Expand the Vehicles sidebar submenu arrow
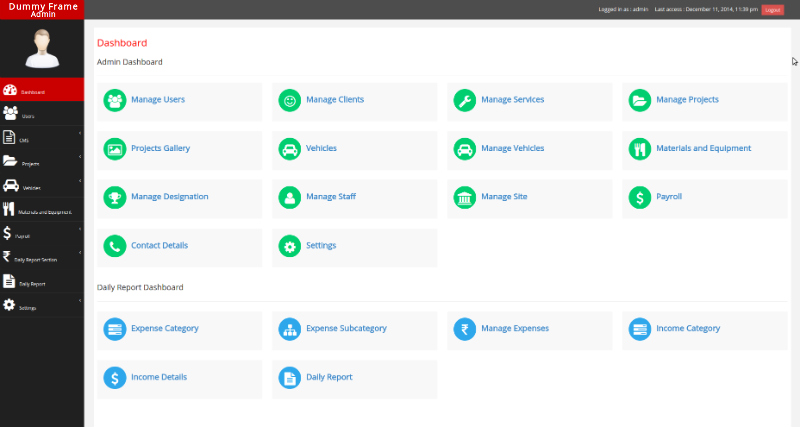The height and width of the screenshot is (427, 800). pos(79,181)
